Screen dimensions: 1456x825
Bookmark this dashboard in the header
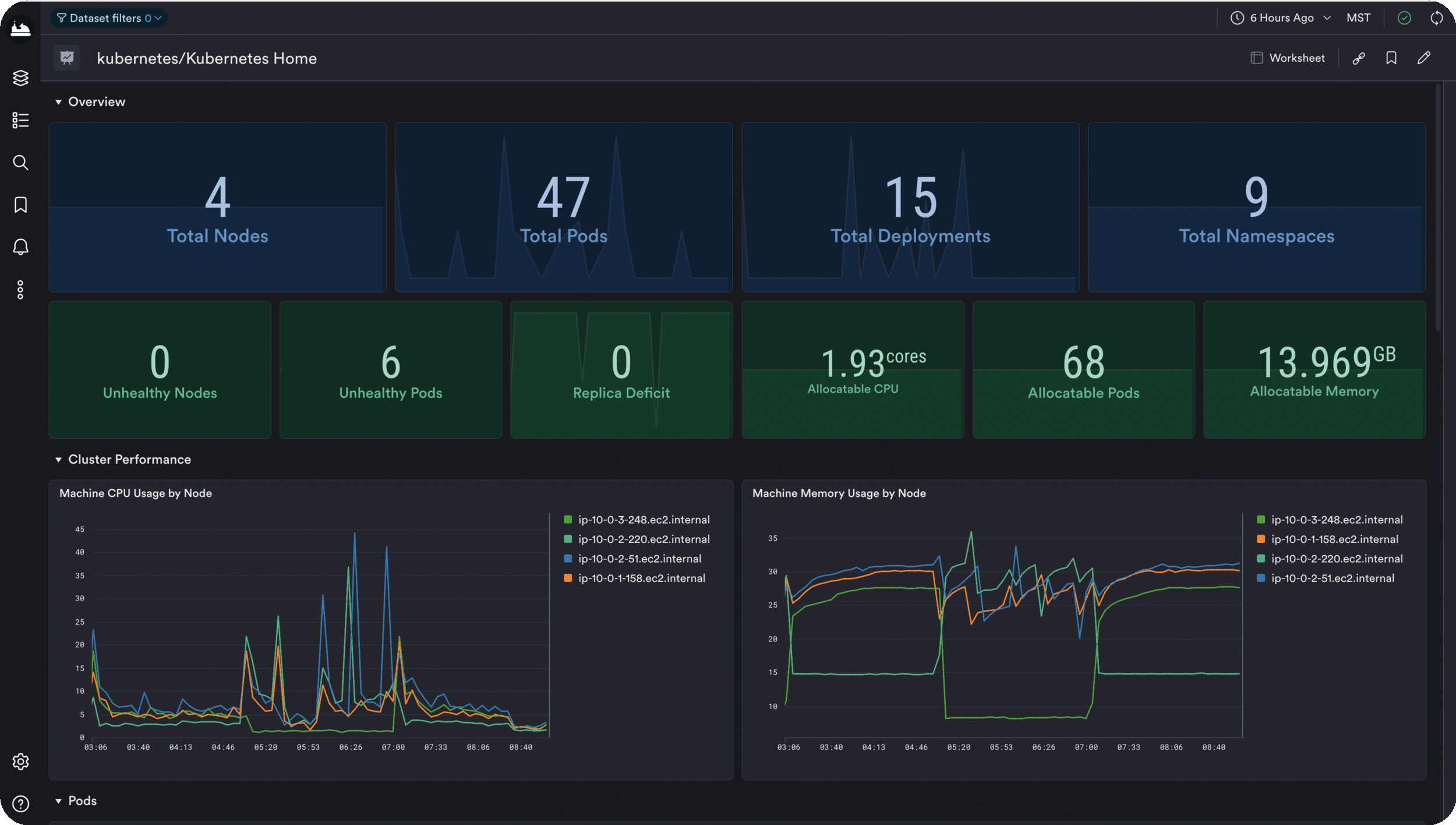tap(1391, 58)
